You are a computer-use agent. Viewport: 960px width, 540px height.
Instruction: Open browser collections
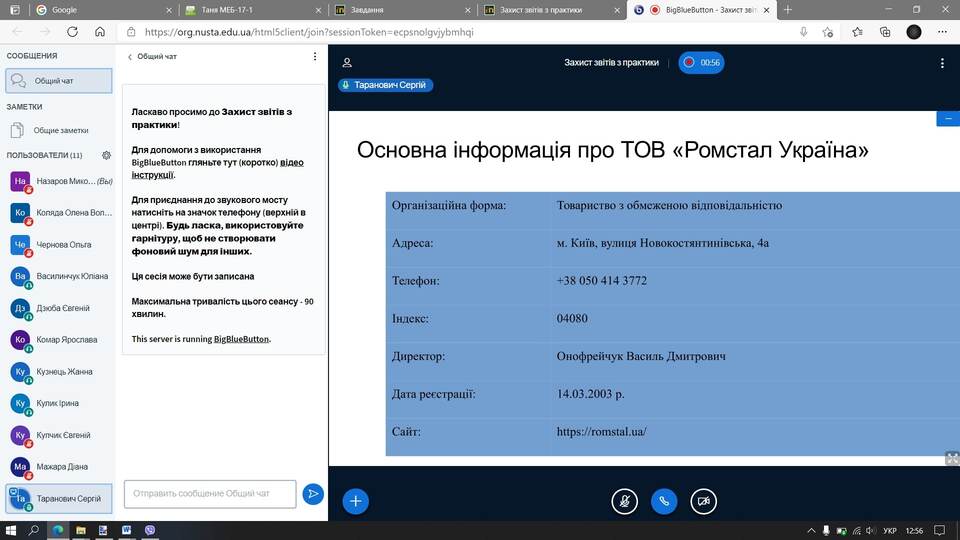pos(885,32)
